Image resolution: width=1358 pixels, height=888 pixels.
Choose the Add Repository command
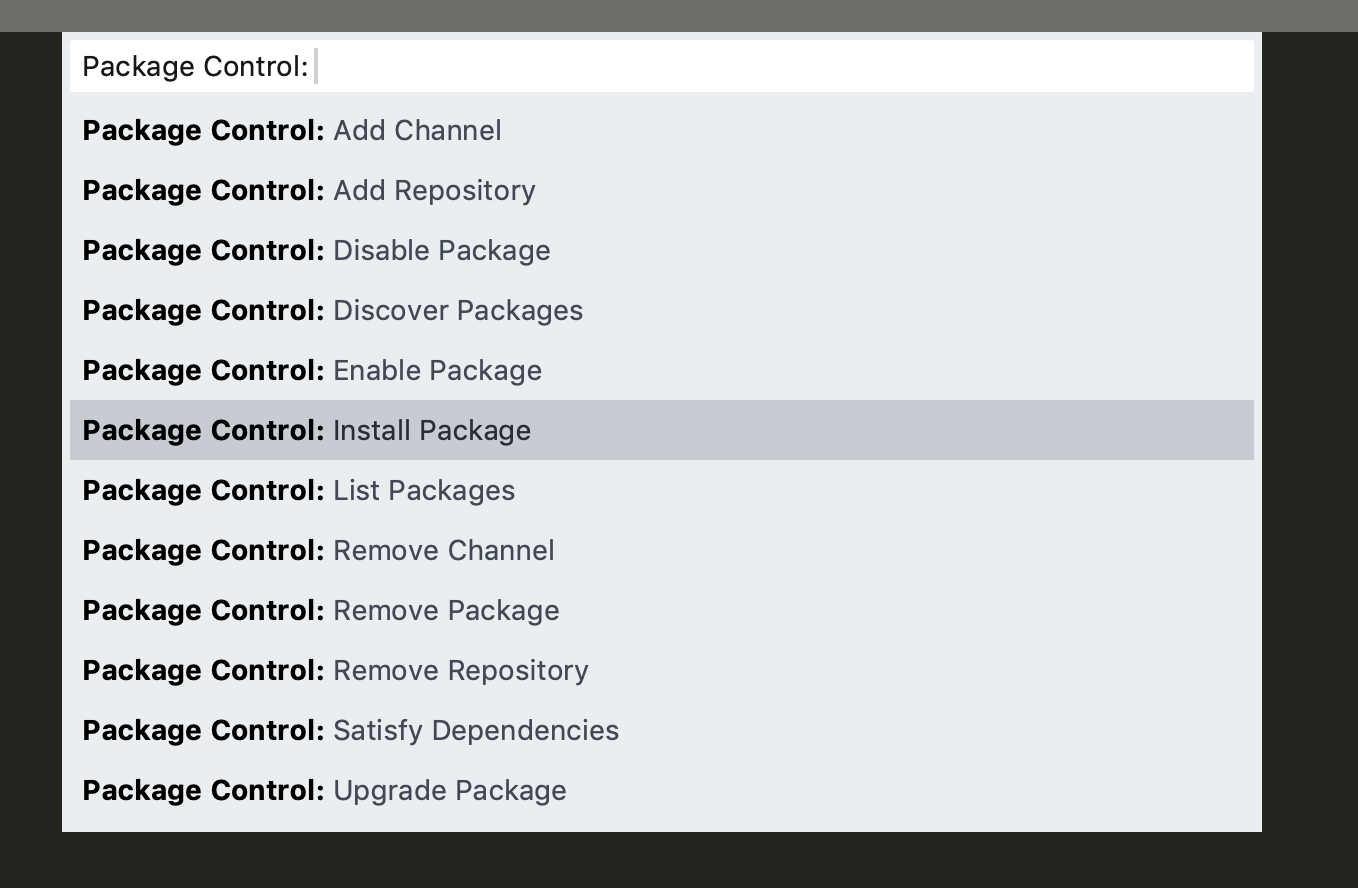(661, 191)
